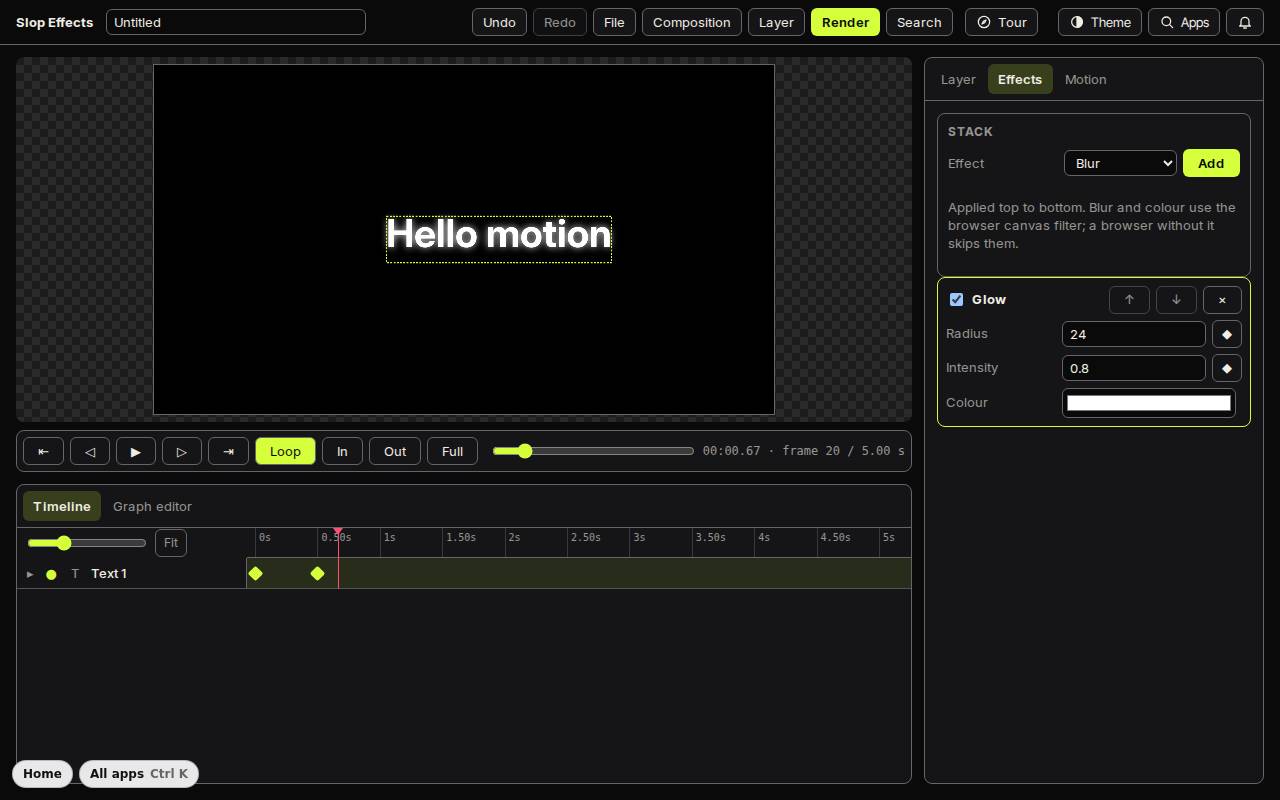
Task: Open the Effect type dropdown
Action: tap(1120, 163)
